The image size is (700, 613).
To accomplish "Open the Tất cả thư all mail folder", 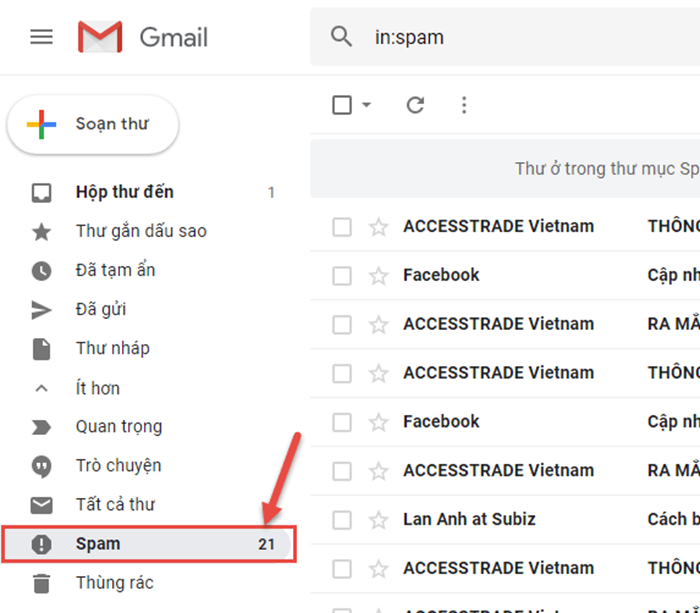I will (145, 505).
